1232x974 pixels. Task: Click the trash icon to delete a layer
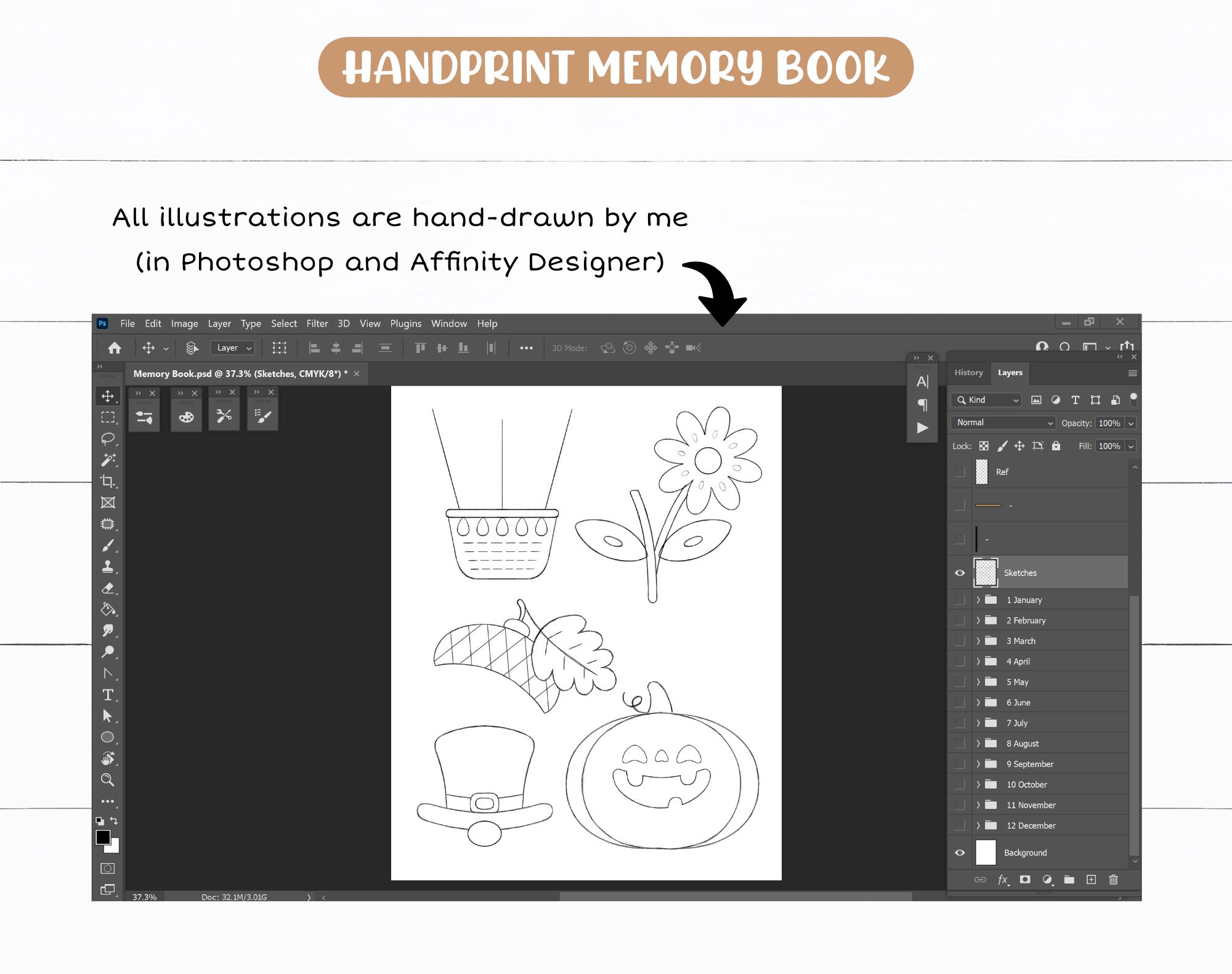[1113, 880]
